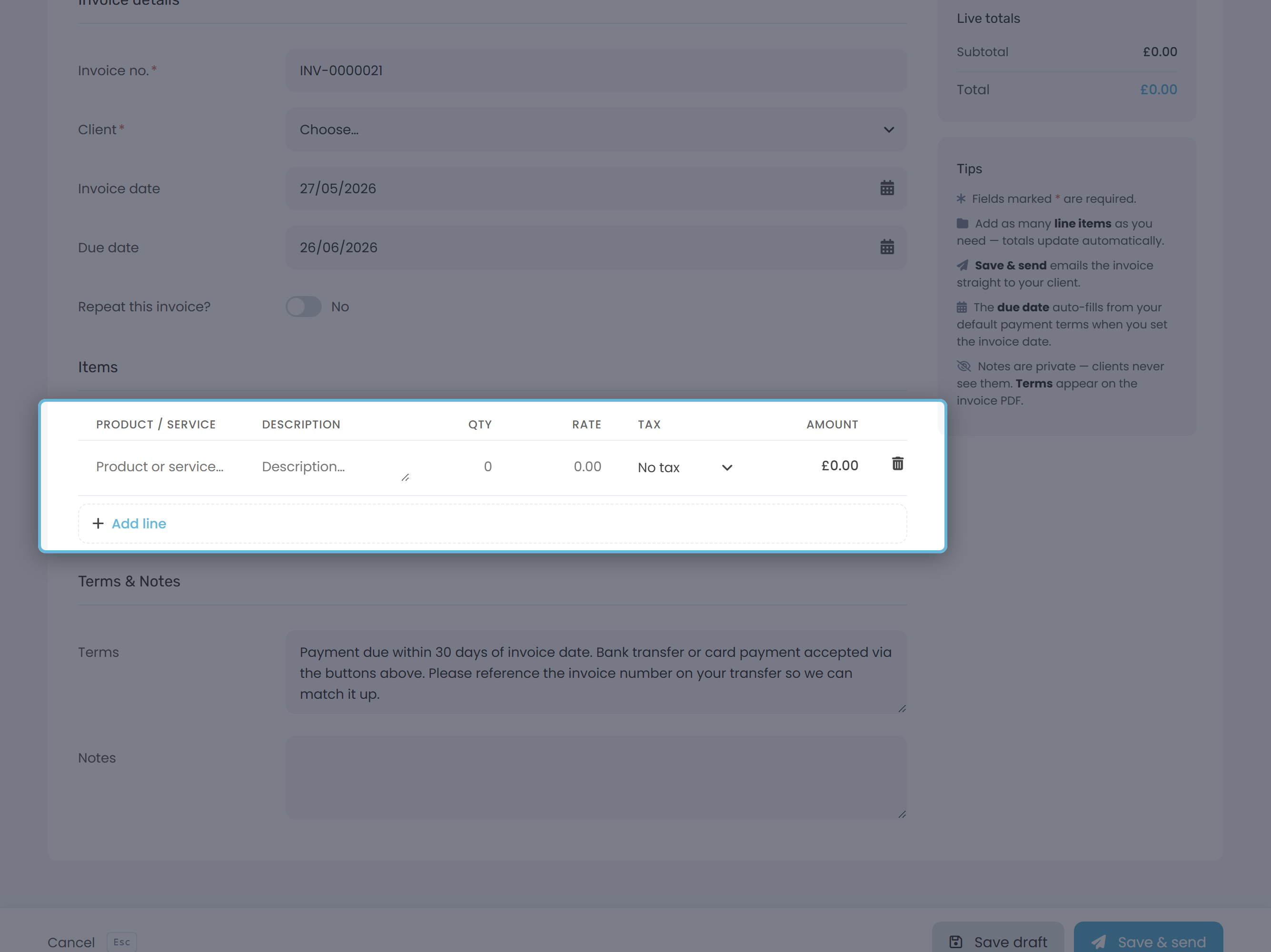This screenshot has height=952, width=1271.
Task: Click the Terms box resize handle
Action: (x=902, y=708)
